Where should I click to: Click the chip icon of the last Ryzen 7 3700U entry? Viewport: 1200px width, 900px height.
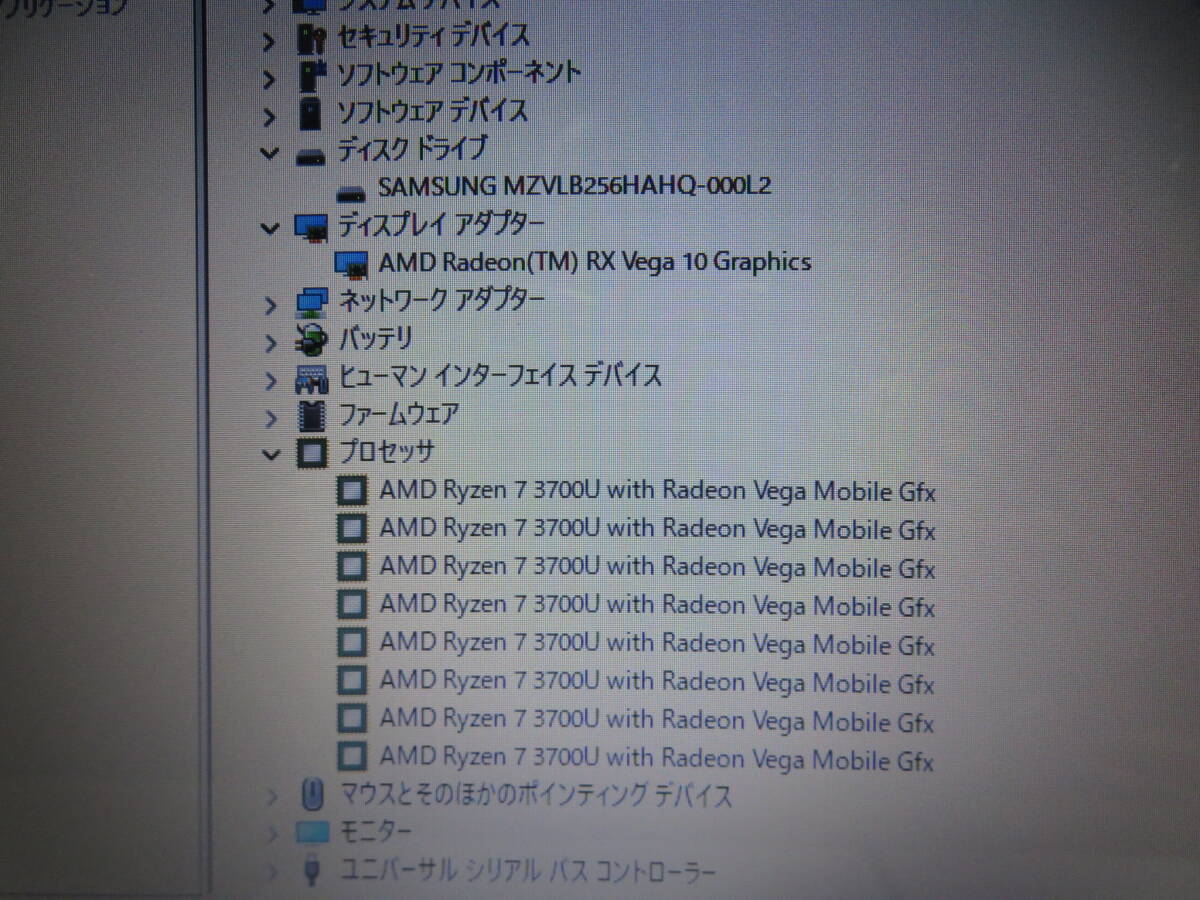pyautogui.click(x=351, y=754)
